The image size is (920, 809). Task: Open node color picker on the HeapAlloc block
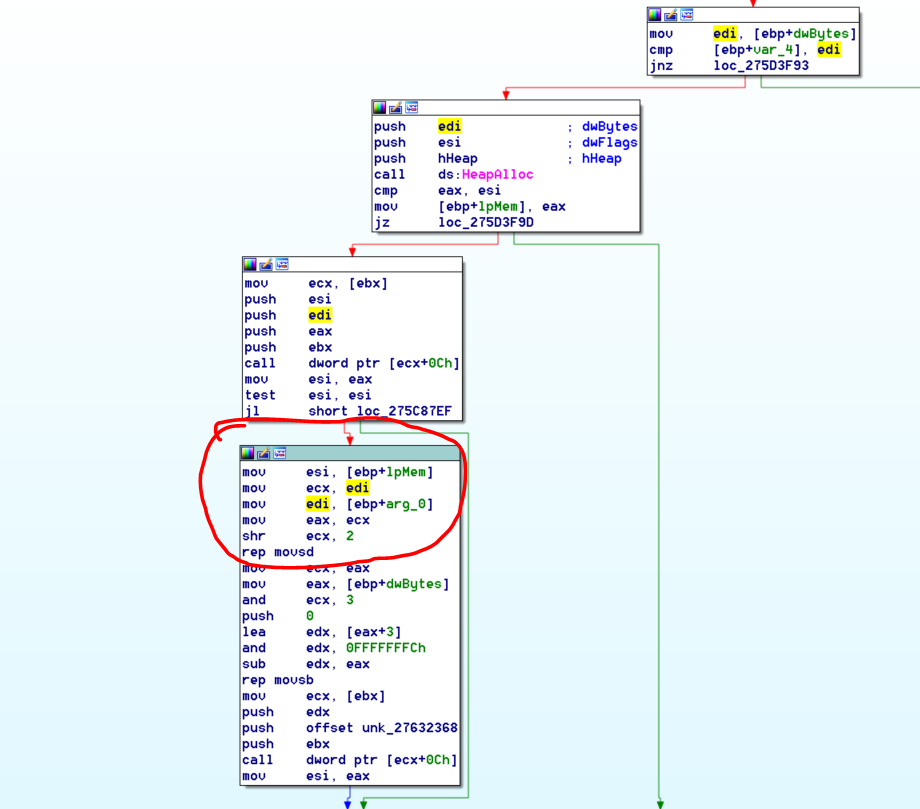(380, 107)
